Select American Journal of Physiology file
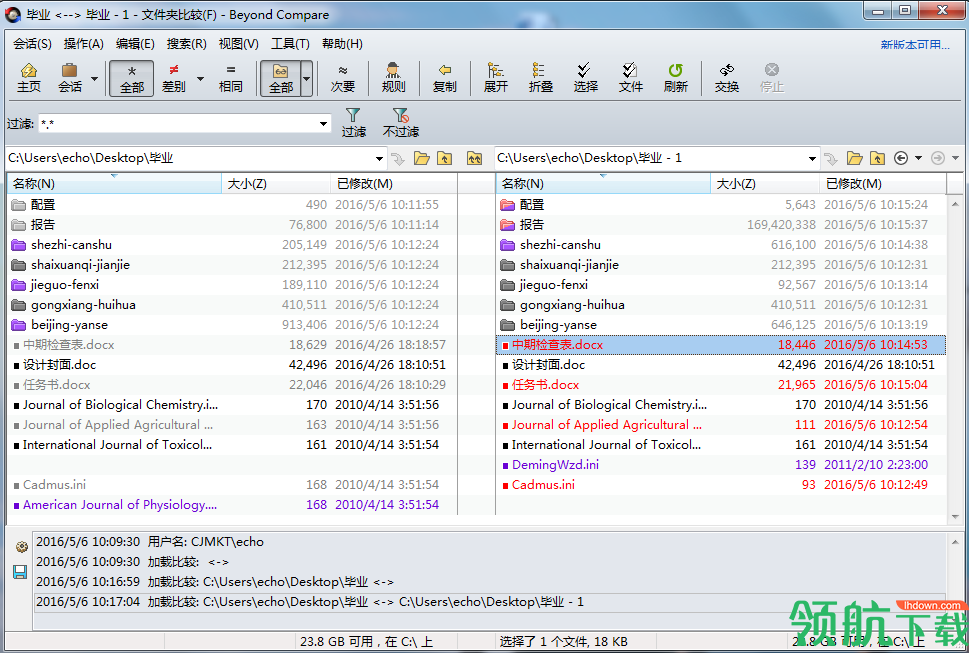This screenshot has width=969, height=653. click(x=232, y=505)
